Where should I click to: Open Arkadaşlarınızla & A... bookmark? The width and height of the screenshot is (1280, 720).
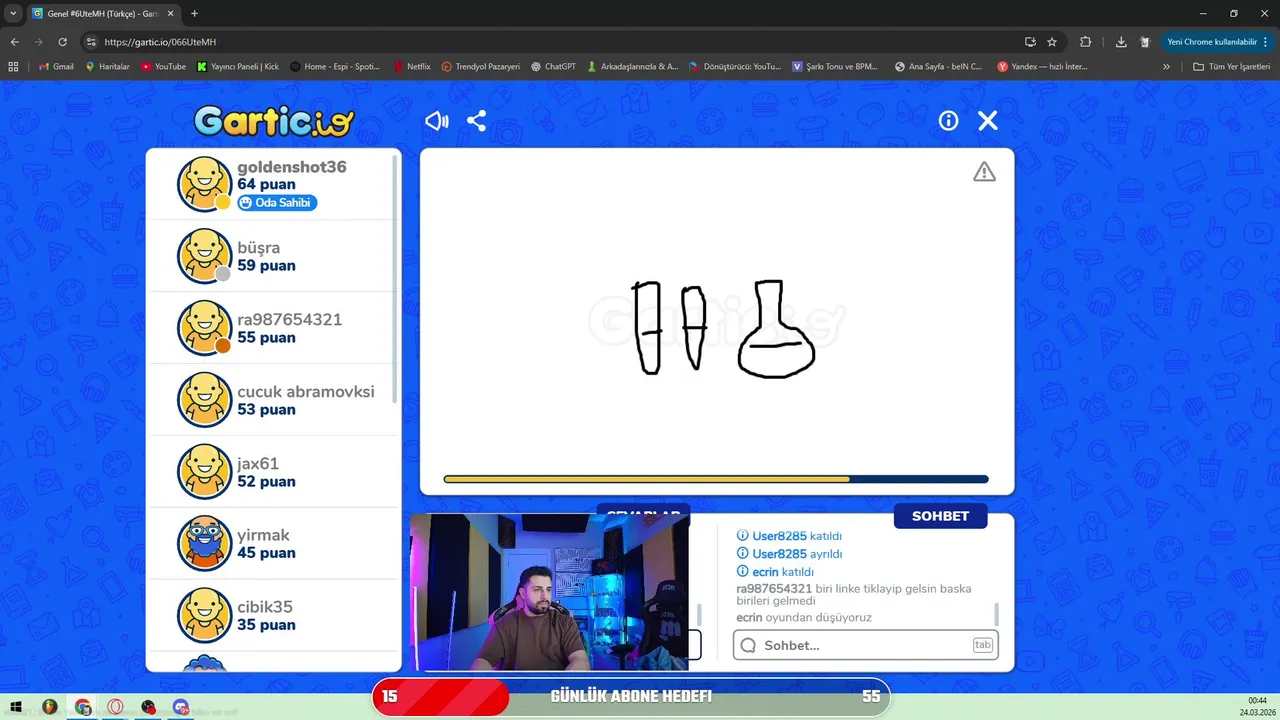pyautogui.click(x=633, y=67)
